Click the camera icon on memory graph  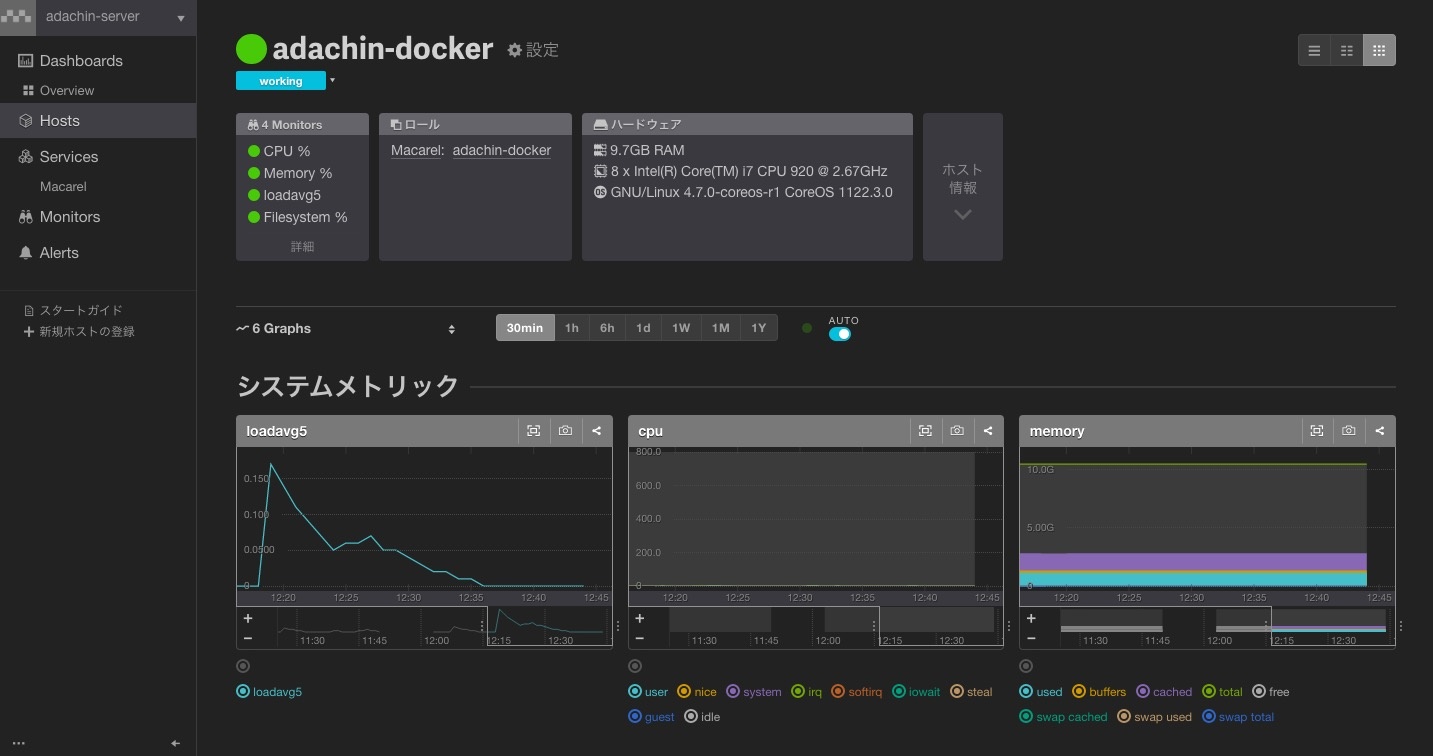[x=1349, y=431]
